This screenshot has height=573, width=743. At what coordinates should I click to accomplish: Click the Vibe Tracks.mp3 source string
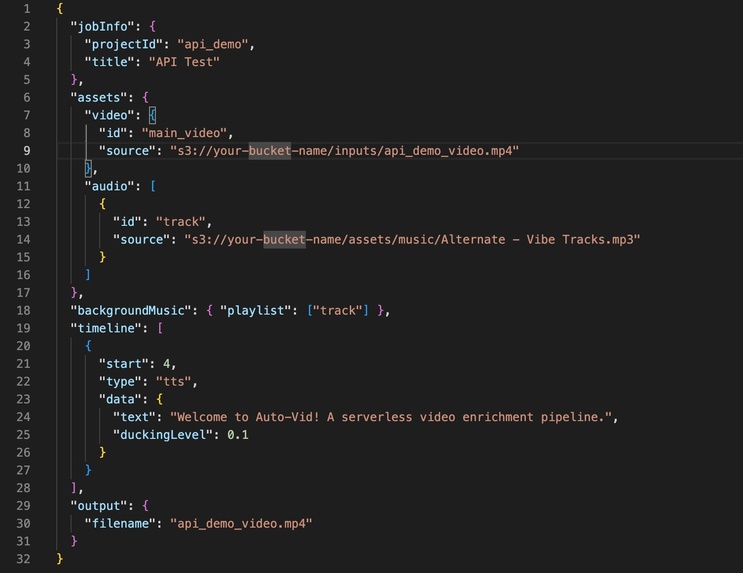pyautogui.click(x=412, y=239)
